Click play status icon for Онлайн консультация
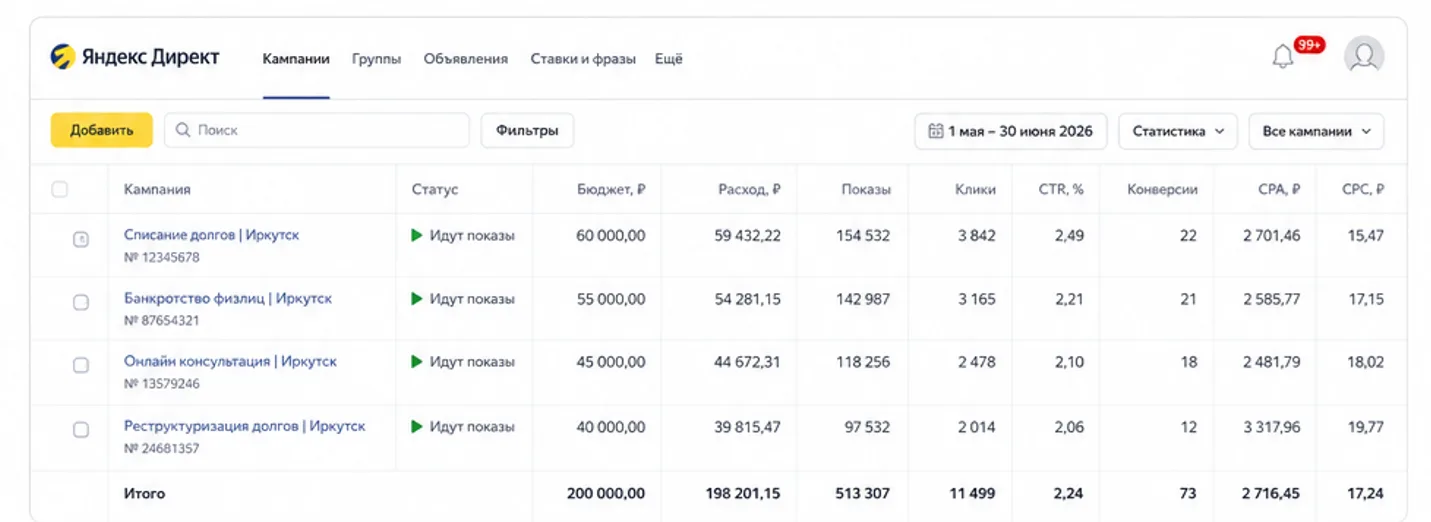 [x=417, y=362]
